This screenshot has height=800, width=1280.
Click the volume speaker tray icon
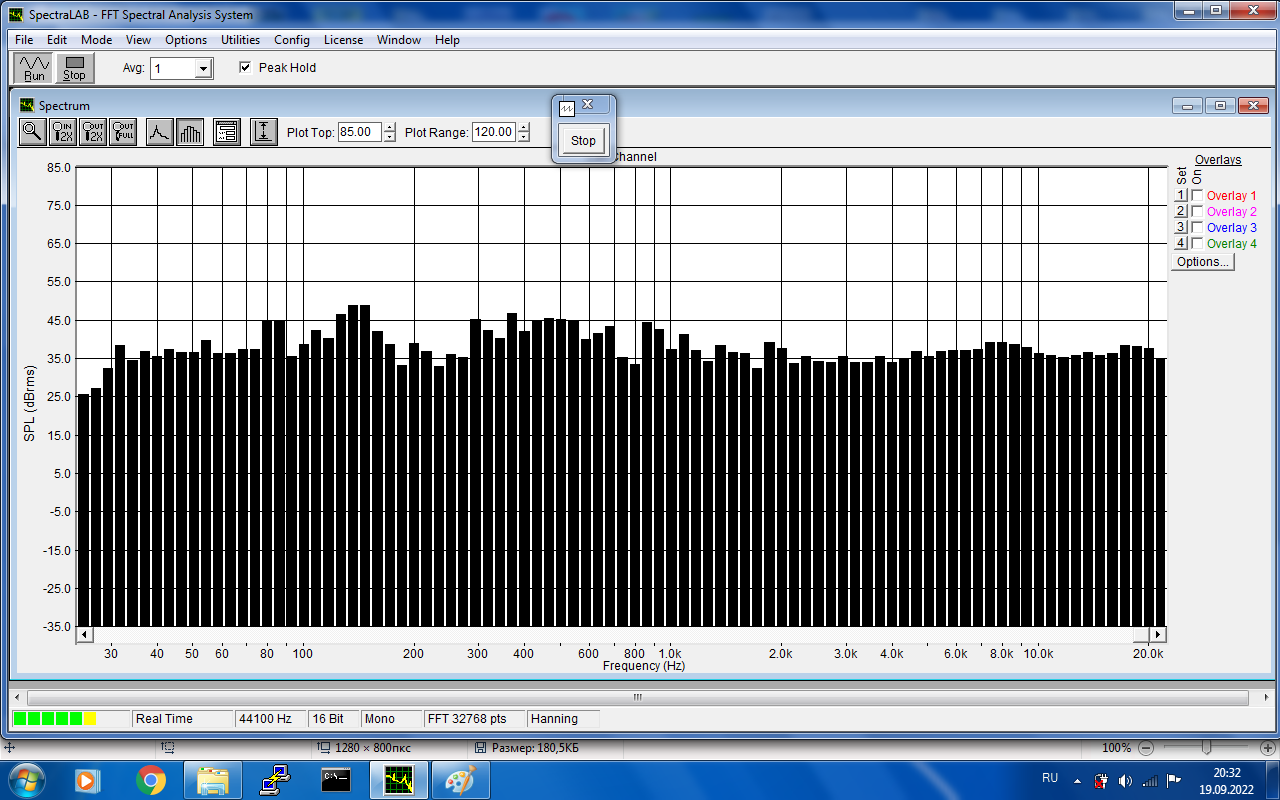point(1125,780)
